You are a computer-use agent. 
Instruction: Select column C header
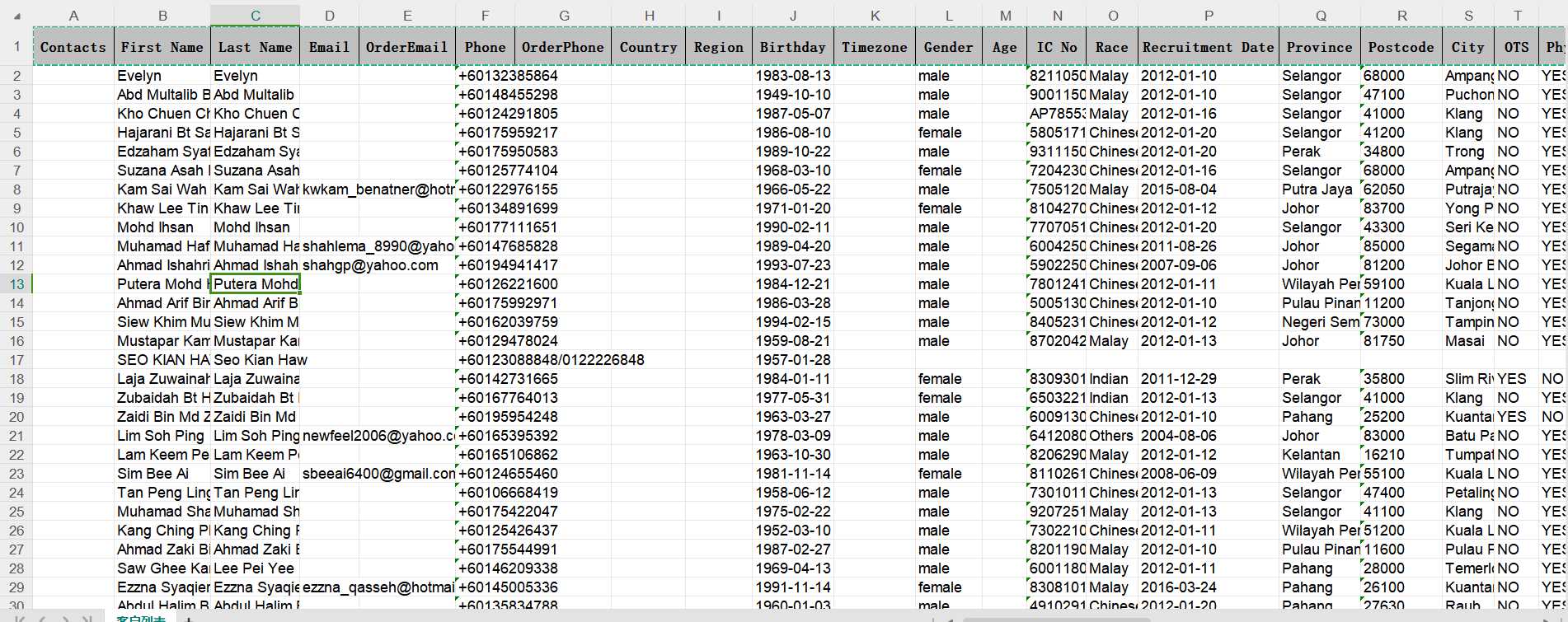(x=256, y=15)
